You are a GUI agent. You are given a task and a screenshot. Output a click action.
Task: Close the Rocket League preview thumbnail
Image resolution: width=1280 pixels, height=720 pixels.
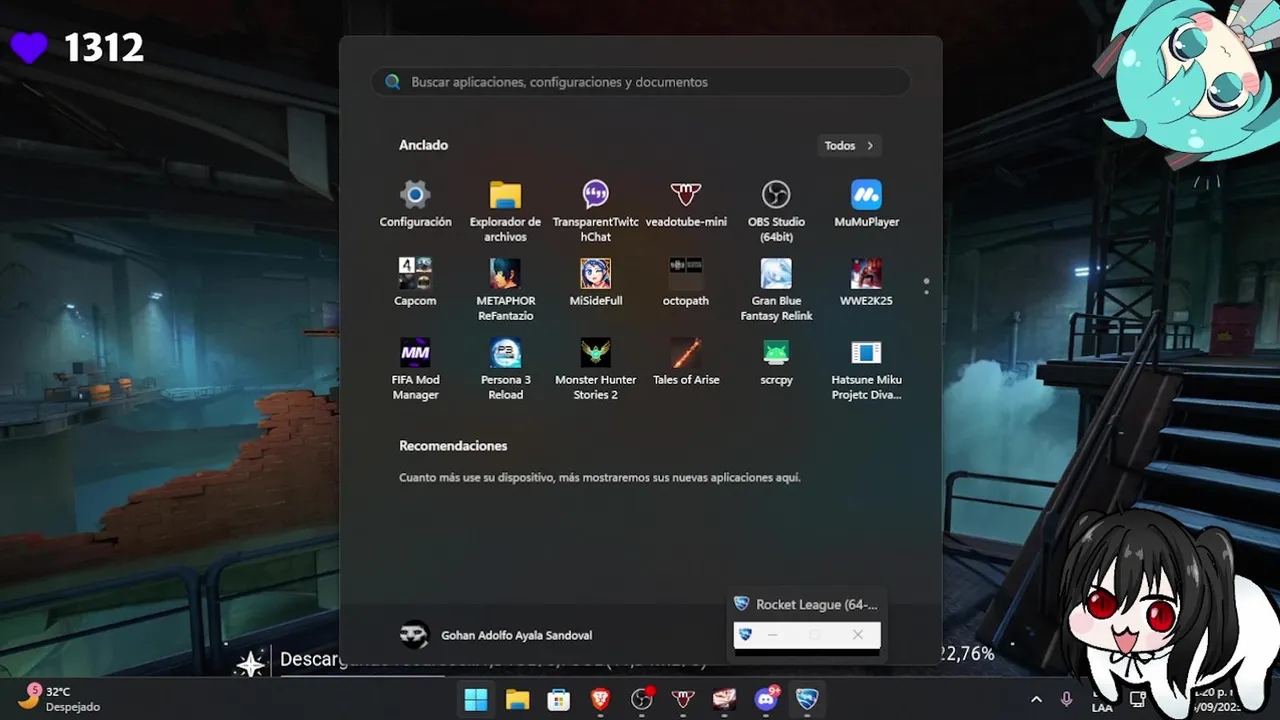click(x=857, y=635)
